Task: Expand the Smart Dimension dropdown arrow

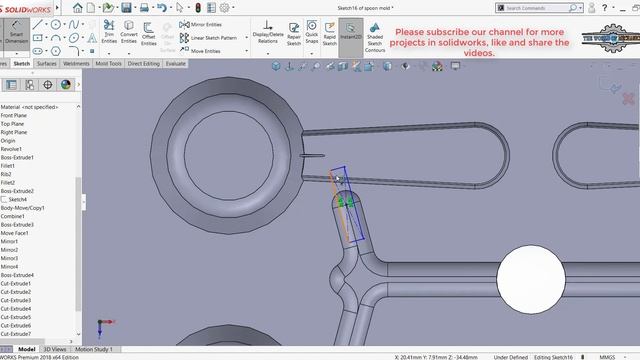Action: (17, 53)
